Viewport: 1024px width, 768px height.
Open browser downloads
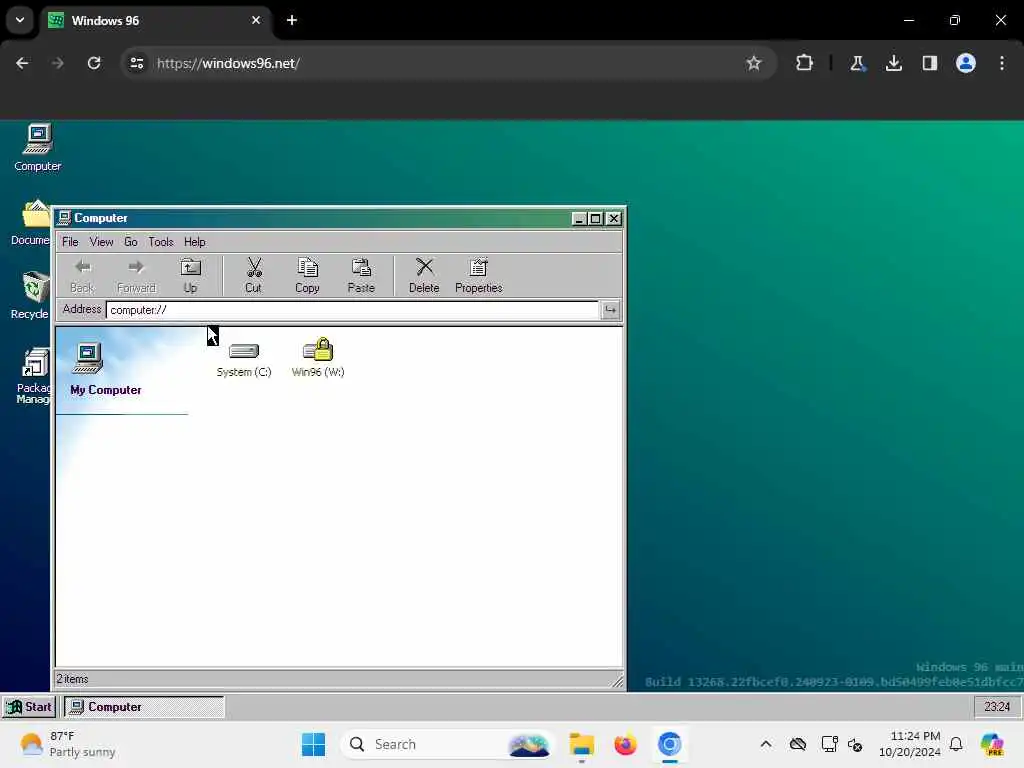tap(894, 63)
